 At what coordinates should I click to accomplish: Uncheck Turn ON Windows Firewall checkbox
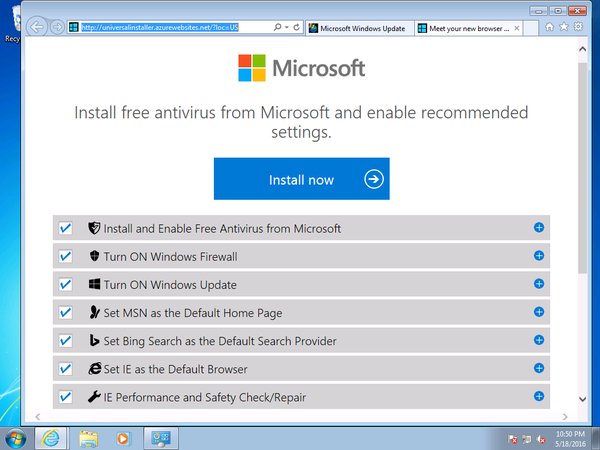point(65,256)
